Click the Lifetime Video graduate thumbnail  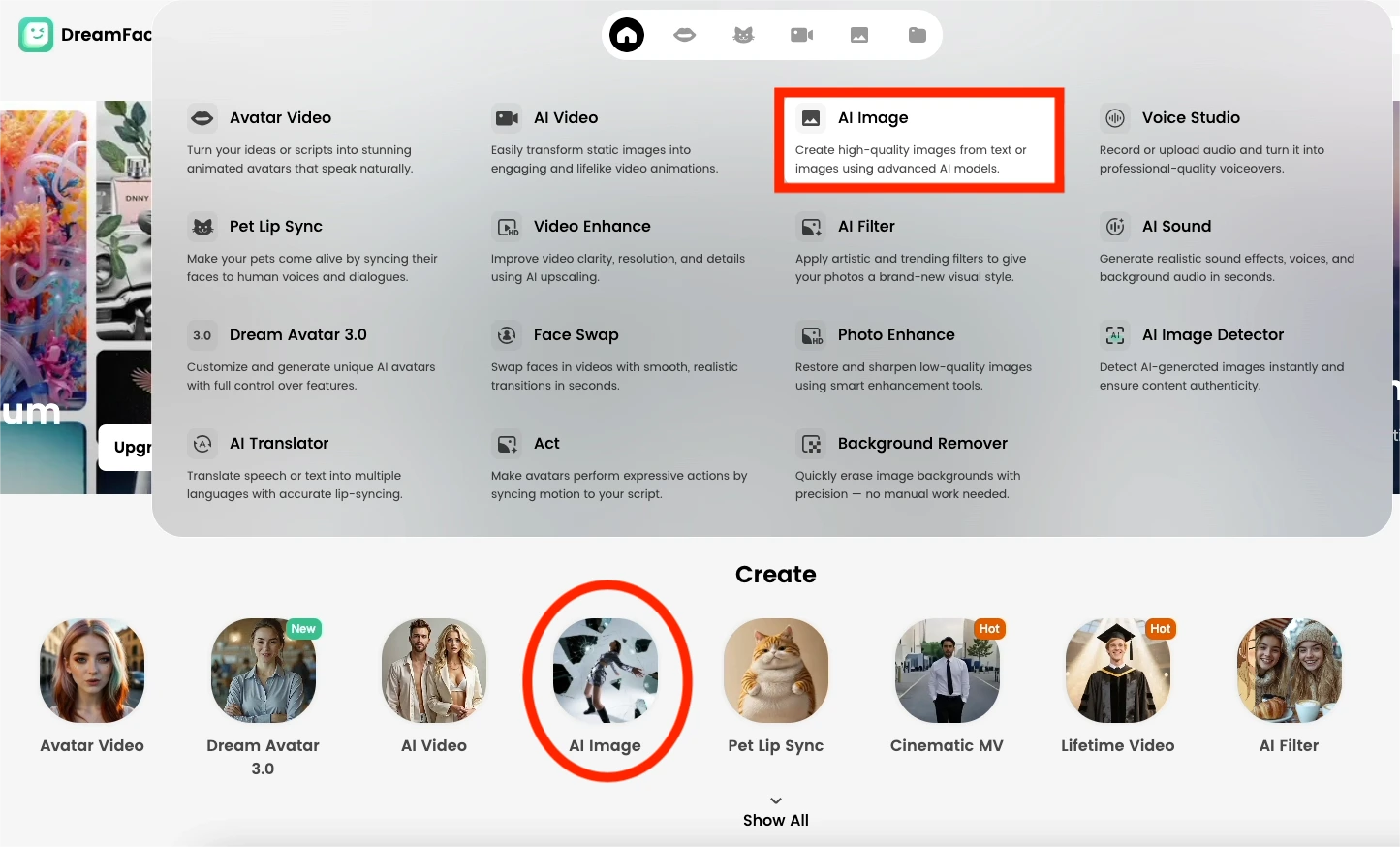tap(1117, 671)
